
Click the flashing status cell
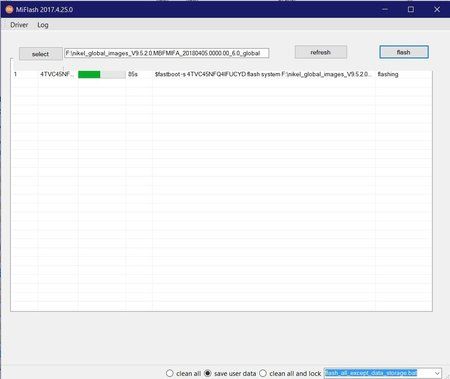point(388,74)
